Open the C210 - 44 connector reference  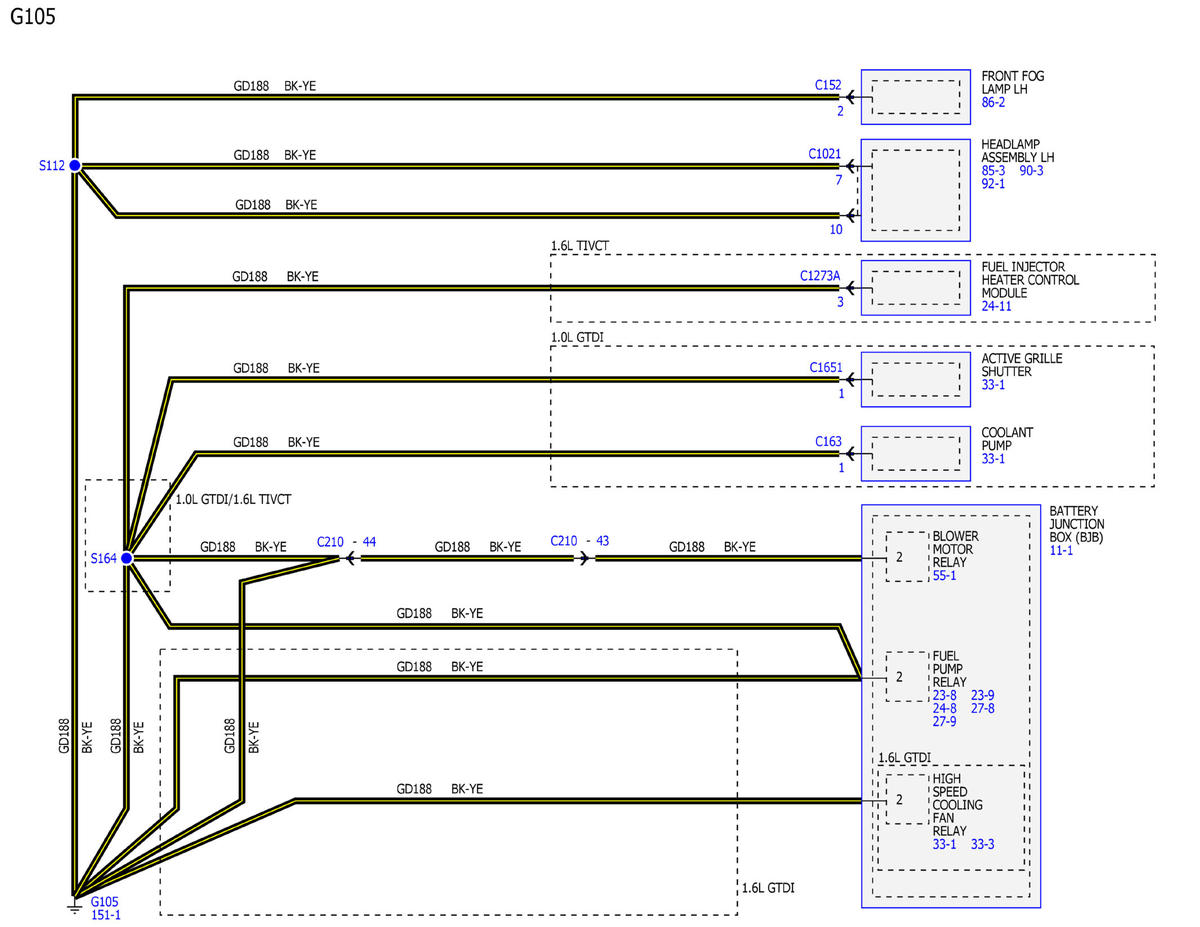pyautogui.click(x=346, y=541)
